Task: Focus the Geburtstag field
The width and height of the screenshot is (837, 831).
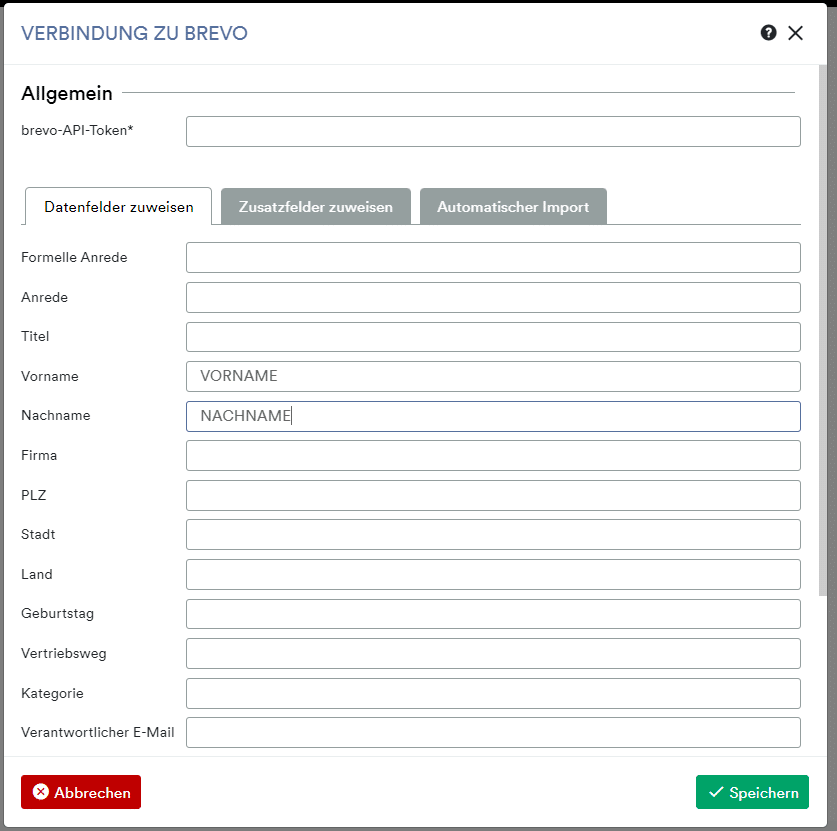Action: (493, 614)
